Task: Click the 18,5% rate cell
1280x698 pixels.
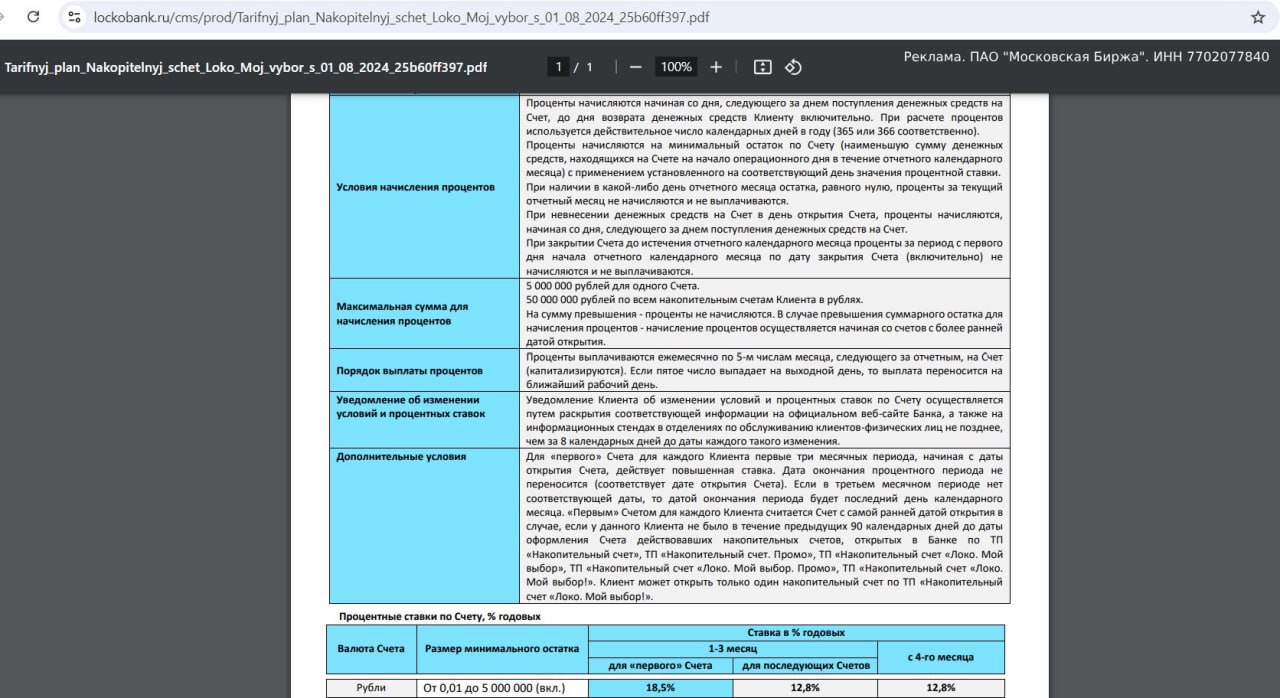Action: [660, 687]
